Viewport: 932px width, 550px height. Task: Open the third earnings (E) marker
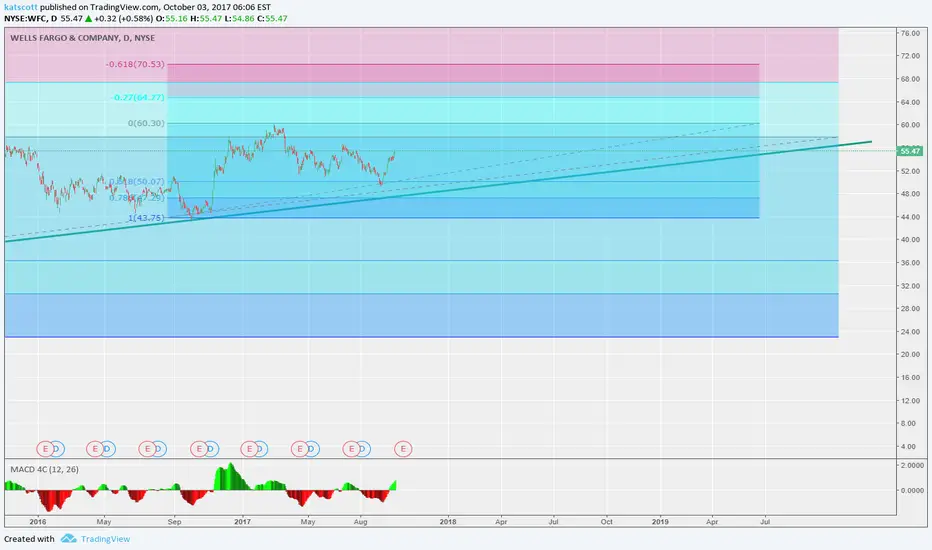[147, 449]
